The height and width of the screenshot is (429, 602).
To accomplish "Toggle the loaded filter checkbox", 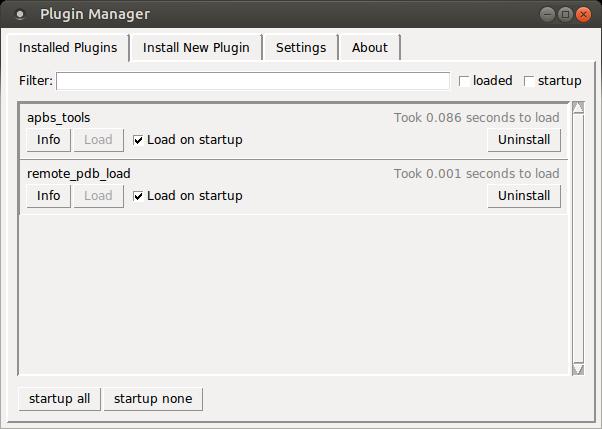I will 464,81.
